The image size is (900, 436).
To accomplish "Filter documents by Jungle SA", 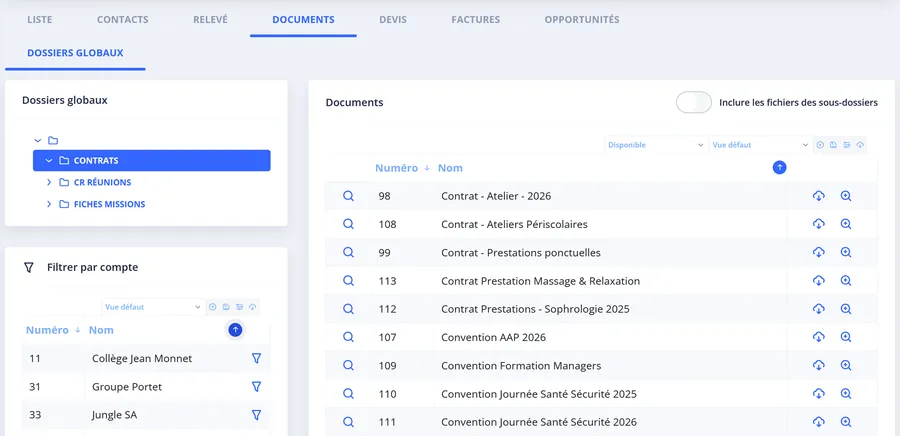I will click(257, 415).
